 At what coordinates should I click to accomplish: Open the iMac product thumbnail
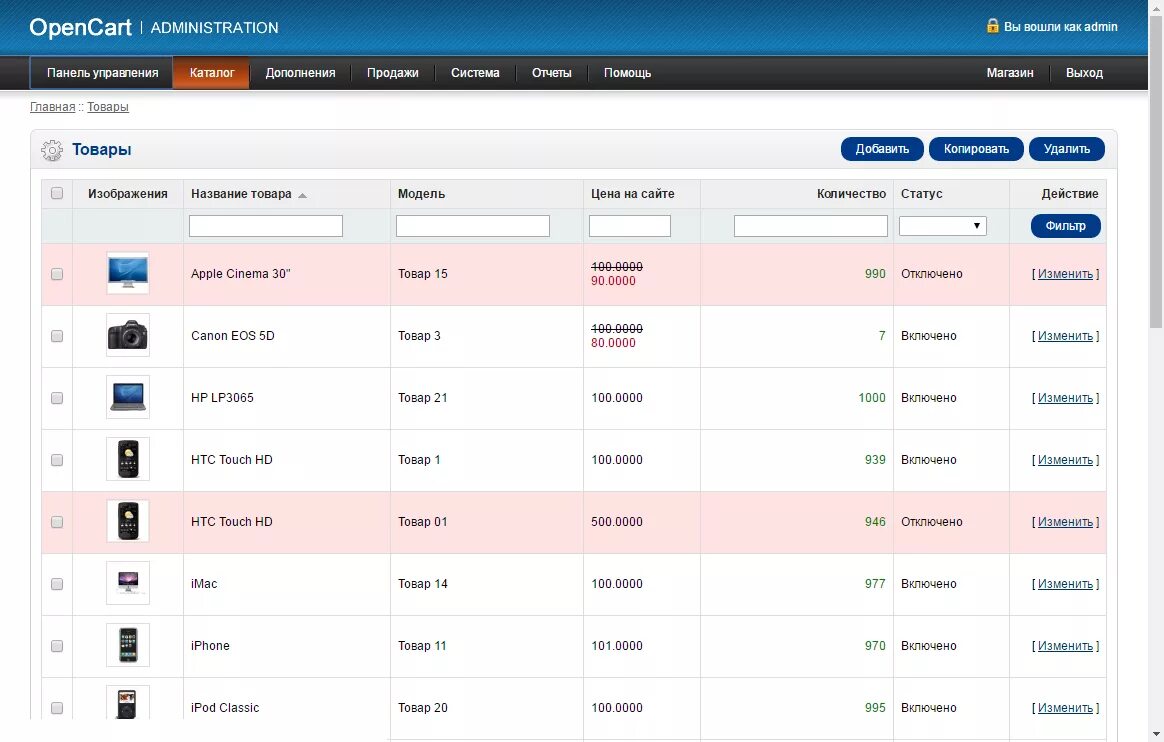[128, 583]
